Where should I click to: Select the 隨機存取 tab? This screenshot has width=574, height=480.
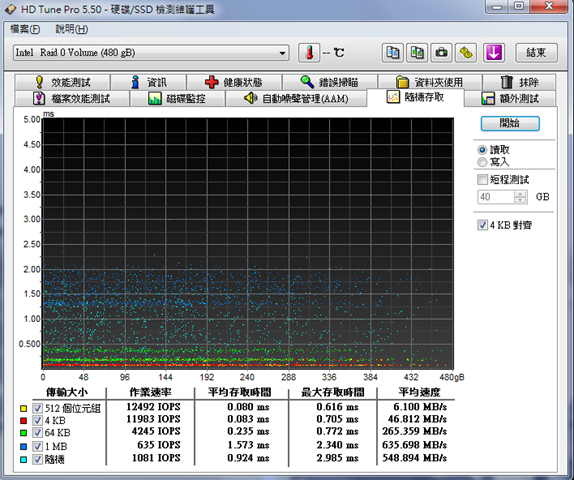coord(415,97)
